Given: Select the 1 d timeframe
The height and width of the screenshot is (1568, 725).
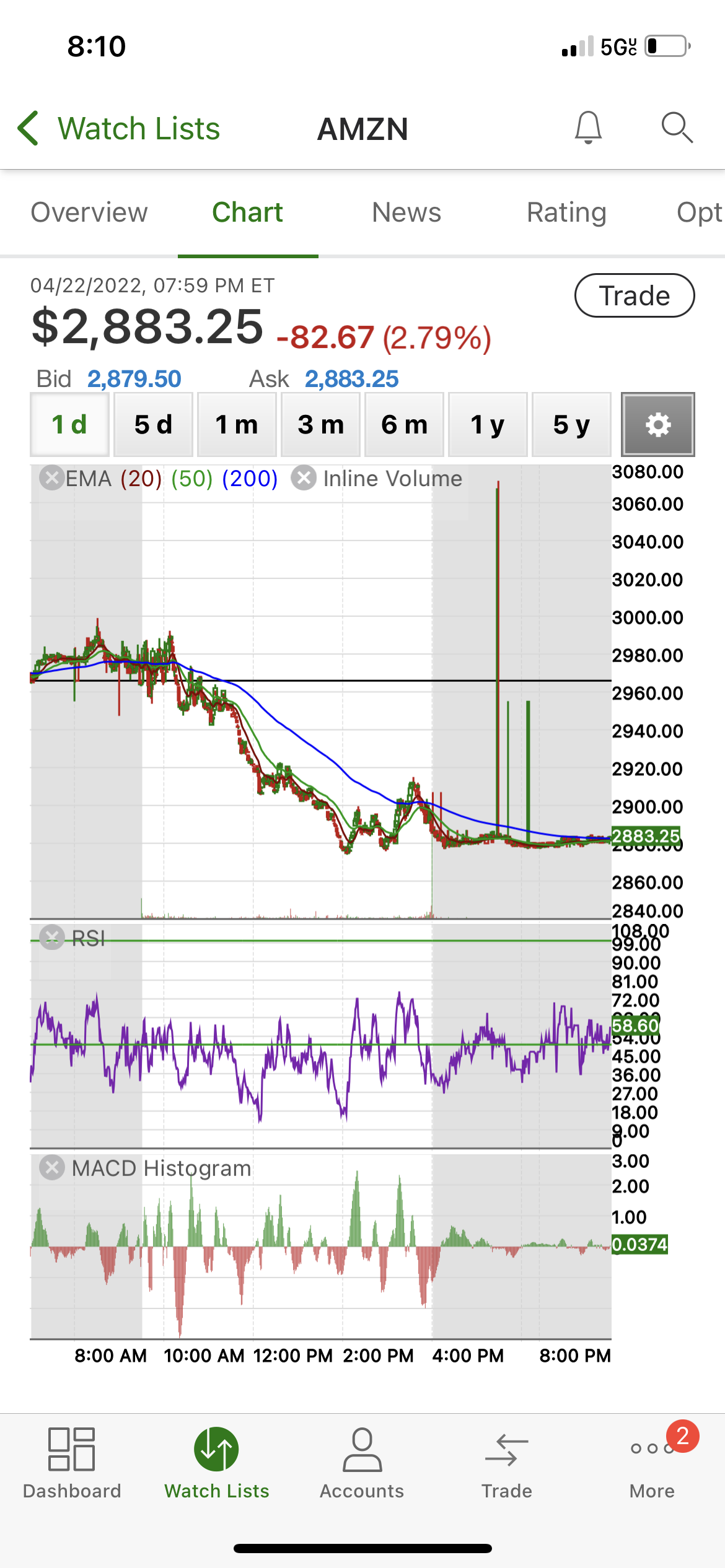Looking at the screenshot, I should point(69,424).
